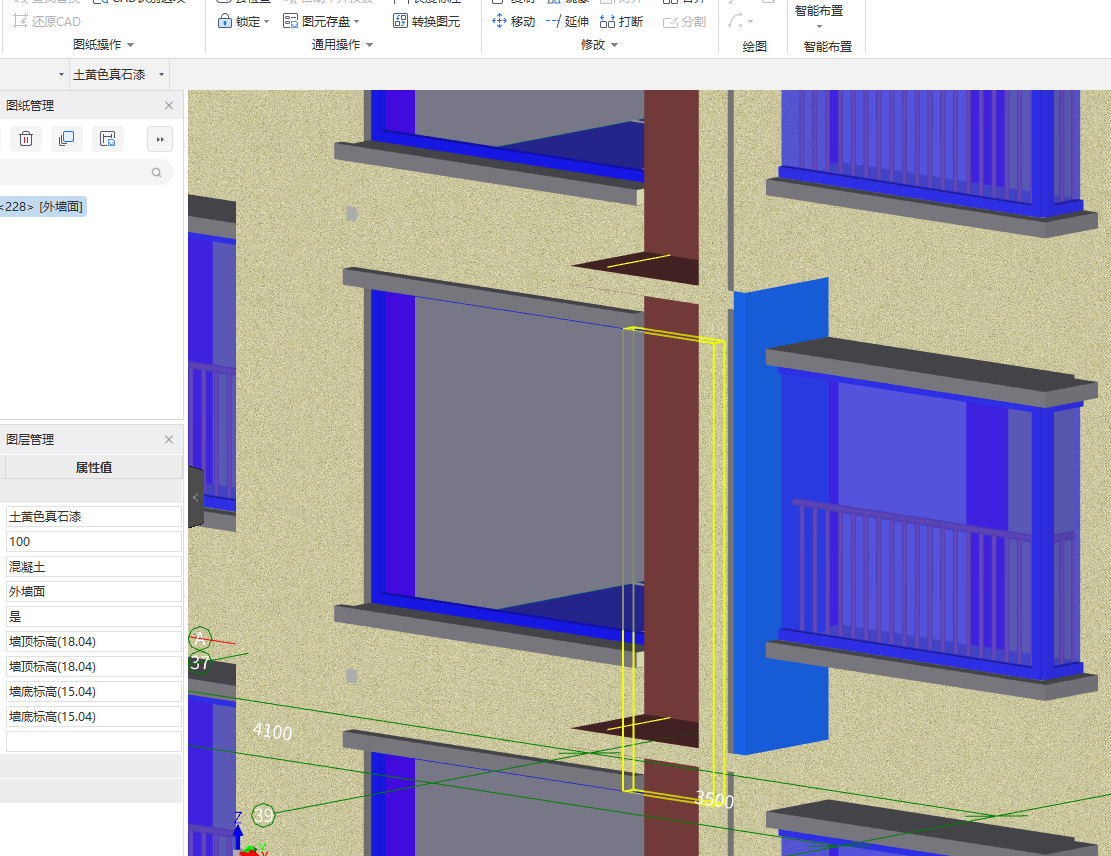Click the second 墙顶标高(18.04) cell

(94, 667)
